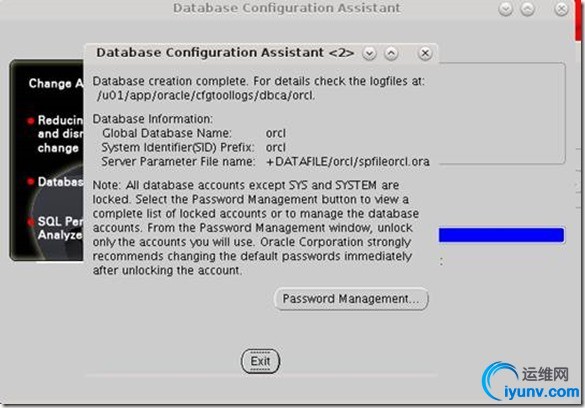Select the inner dialog title bar
This screenshot has height=408, width=585.
point(225,53)
